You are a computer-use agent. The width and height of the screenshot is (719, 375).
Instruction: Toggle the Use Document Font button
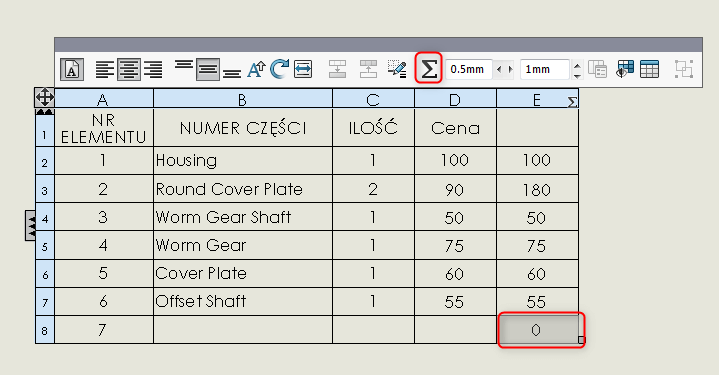pyautogui.click(x=72, y=70)
